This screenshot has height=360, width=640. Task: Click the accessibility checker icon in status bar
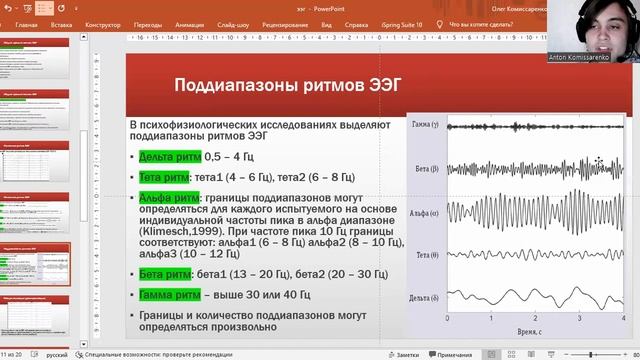click(x=79, y=355)
